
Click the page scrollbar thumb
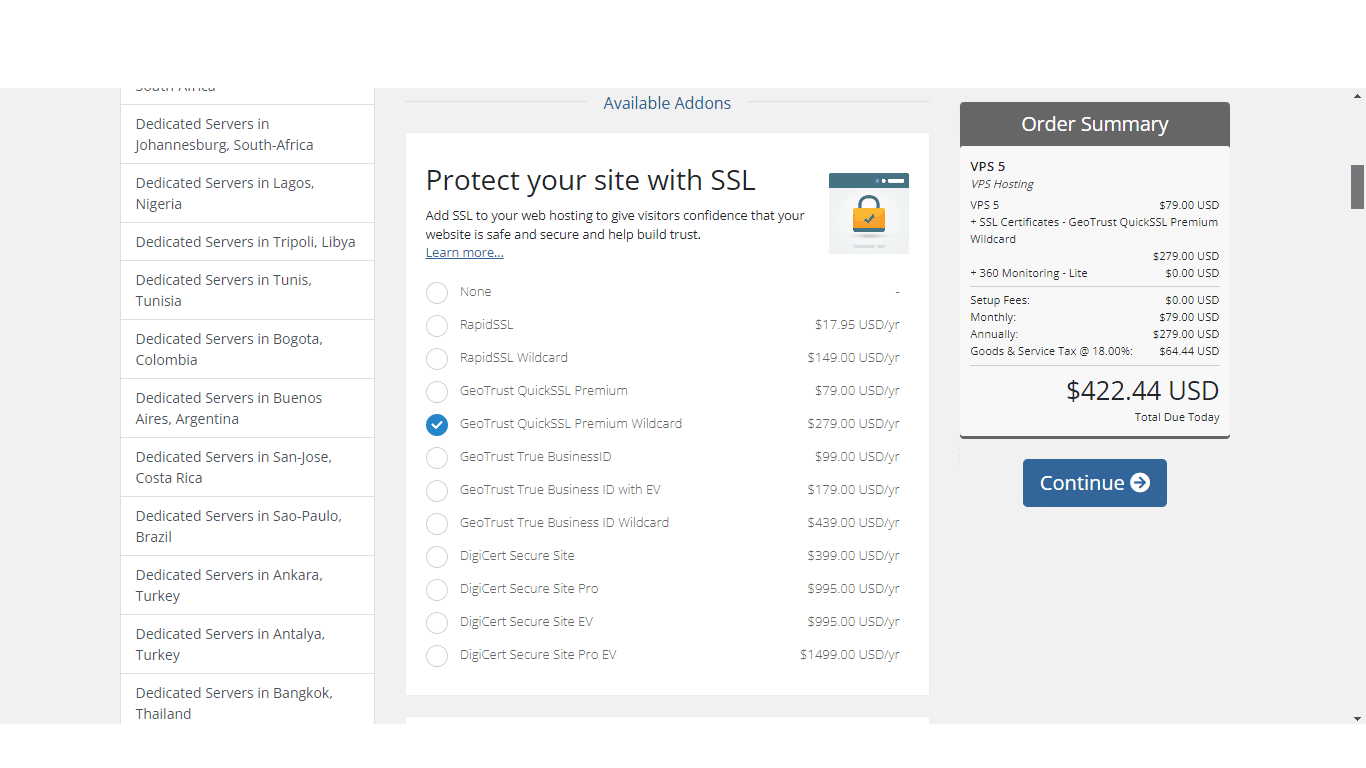coord(1357,187)
